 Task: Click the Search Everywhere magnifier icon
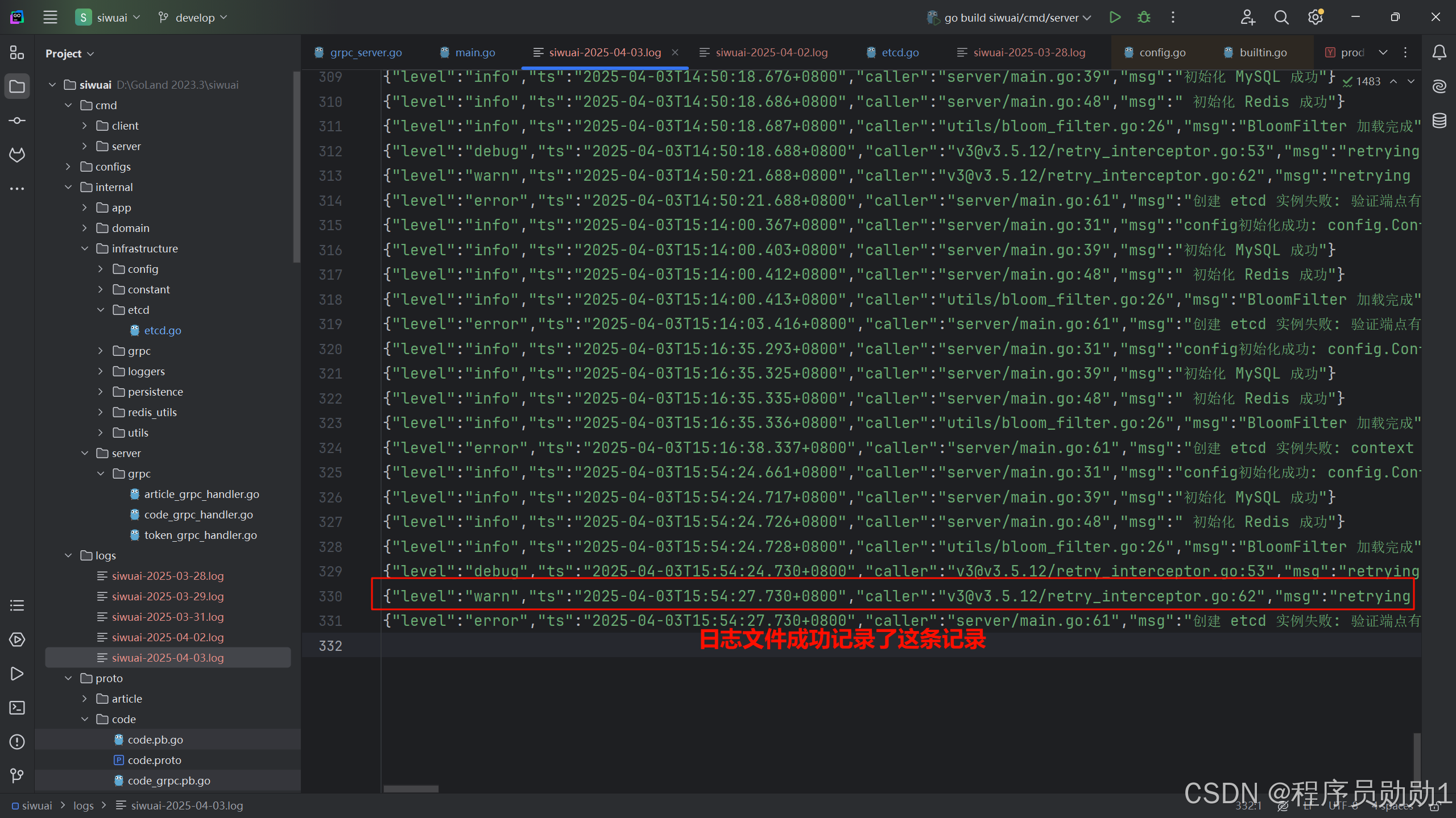(x=1281, y=18)
